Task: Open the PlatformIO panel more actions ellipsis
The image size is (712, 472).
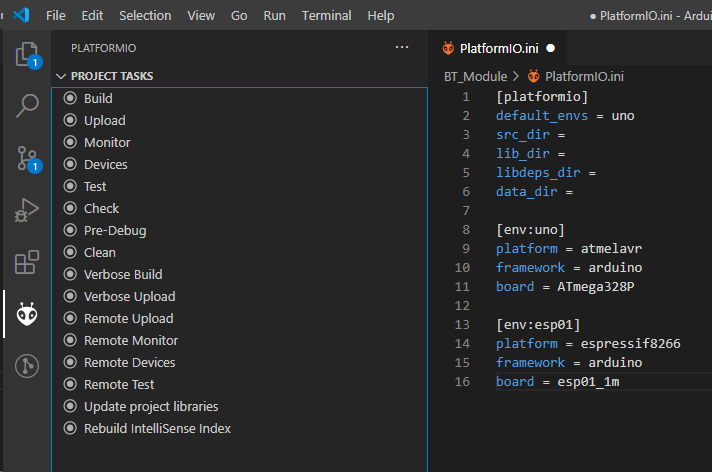Action: pos(402,47)
